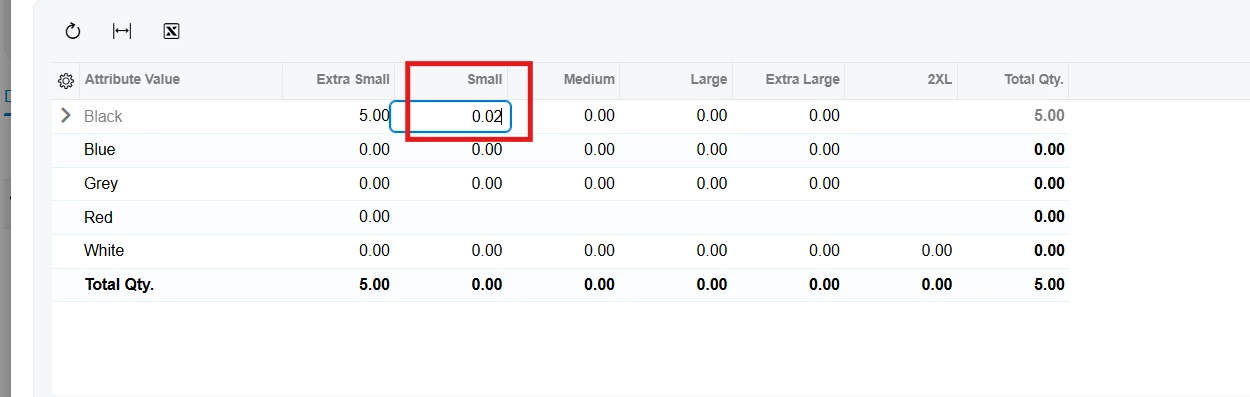Select the White attribute row
The height and width of the screenshot is (397, 1250).
pos(560,251)
